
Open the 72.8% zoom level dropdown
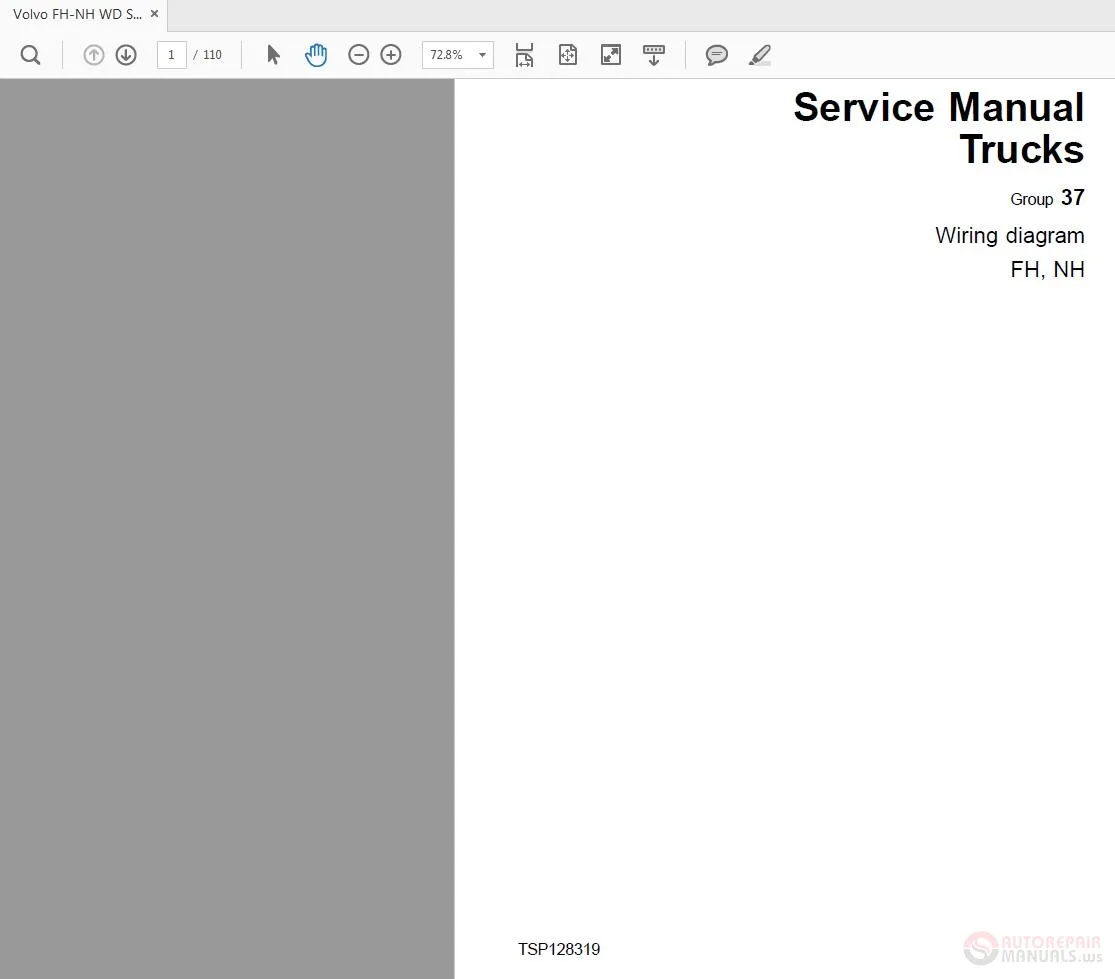click(458, 55)
